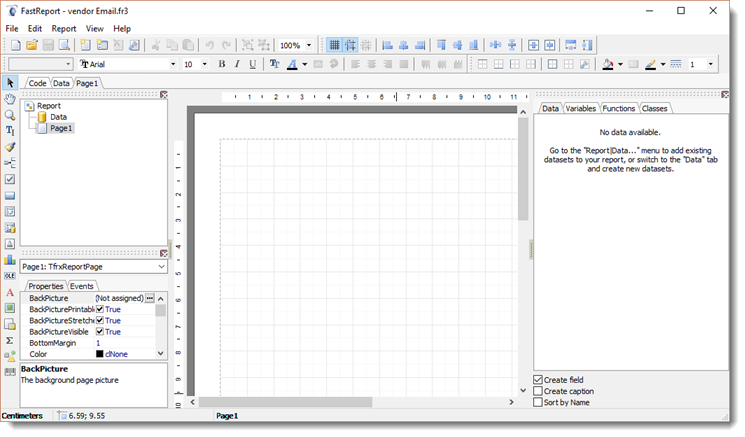Open the frame color dropdown arrow
745x437 pixels.
663,64
